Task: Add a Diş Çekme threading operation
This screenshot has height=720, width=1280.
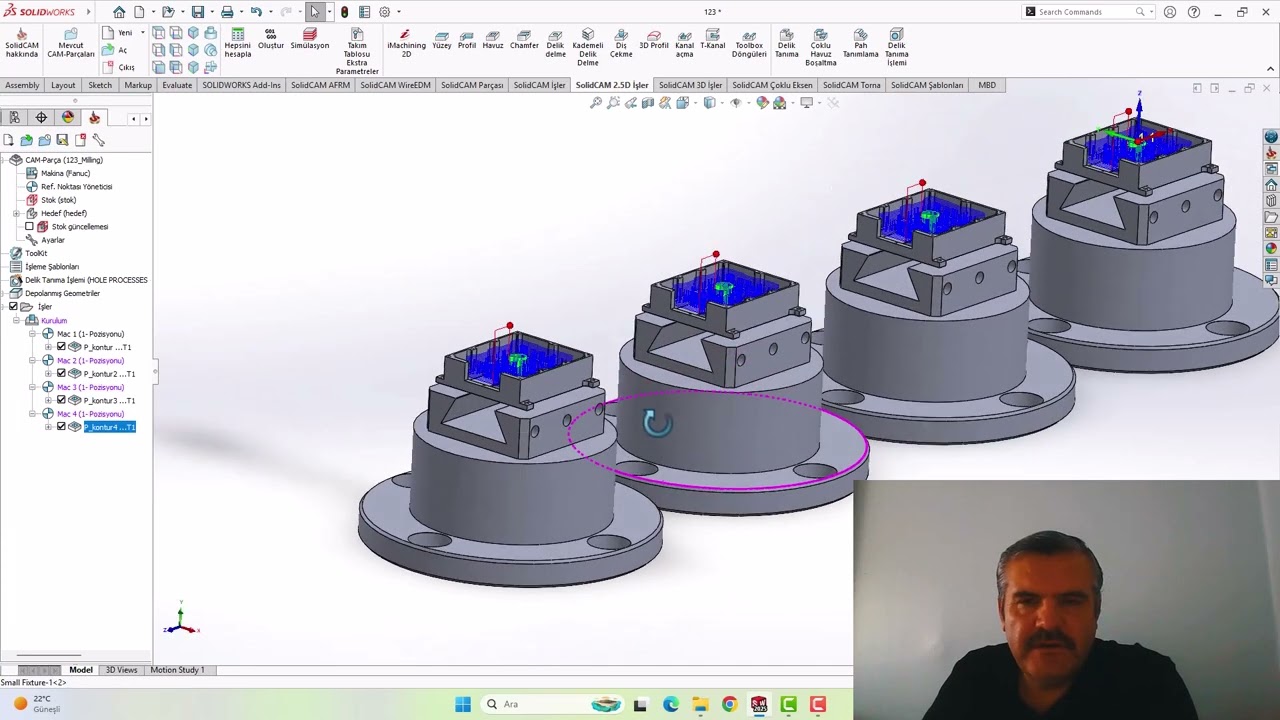Action: point(621,43)
